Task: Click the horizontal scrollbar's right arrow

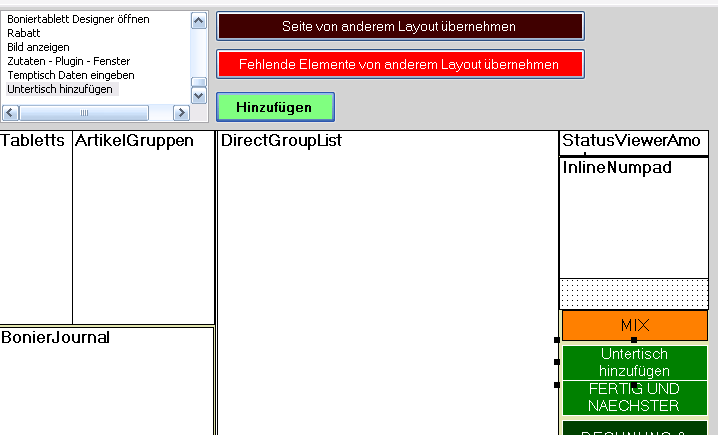Action: (x=183, y=112)
